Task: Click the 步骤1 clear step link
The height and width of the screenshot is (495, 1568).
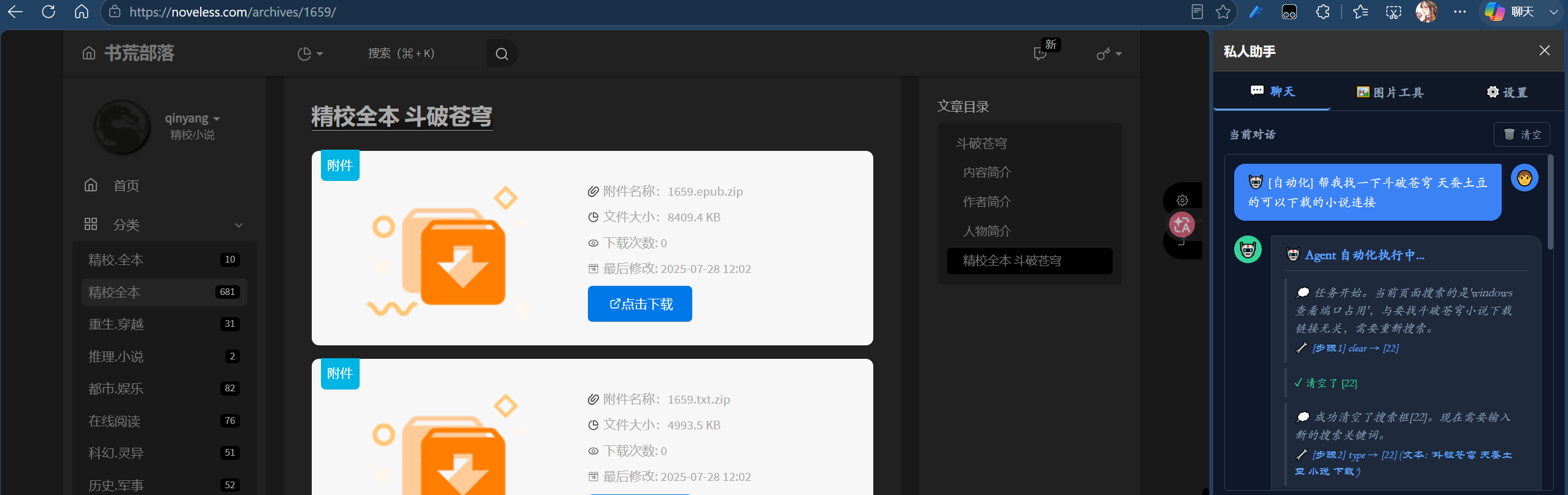Action: (1355, 348)
